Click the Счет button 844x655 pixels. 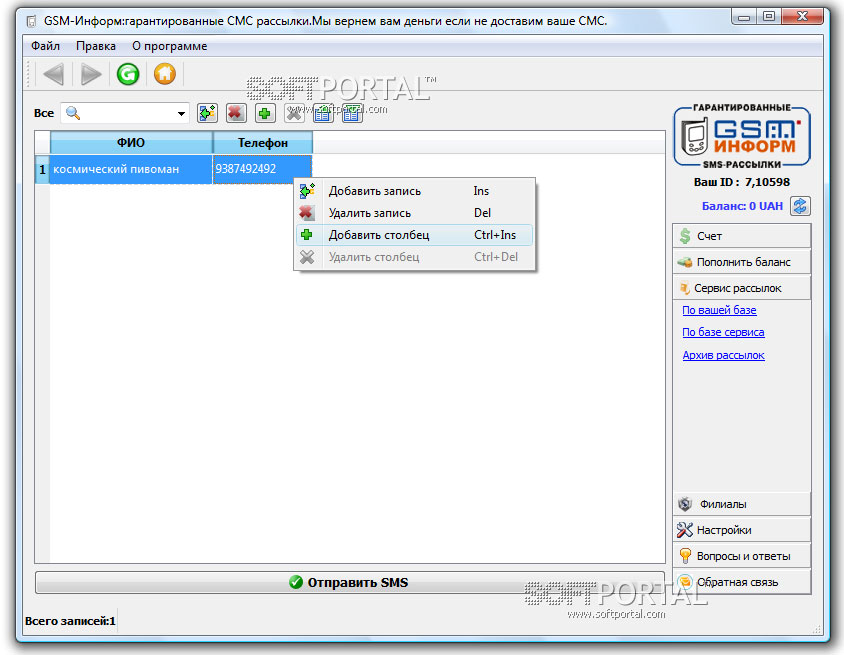pyautogui.click(x=742, y=236)
